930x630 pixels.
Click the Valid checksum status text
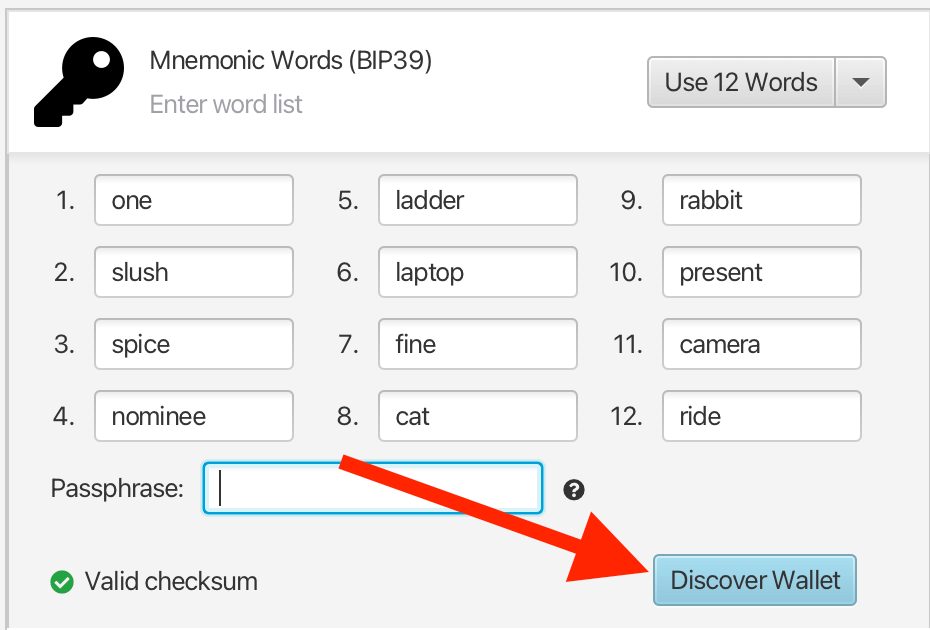click(x=171, y=581)
